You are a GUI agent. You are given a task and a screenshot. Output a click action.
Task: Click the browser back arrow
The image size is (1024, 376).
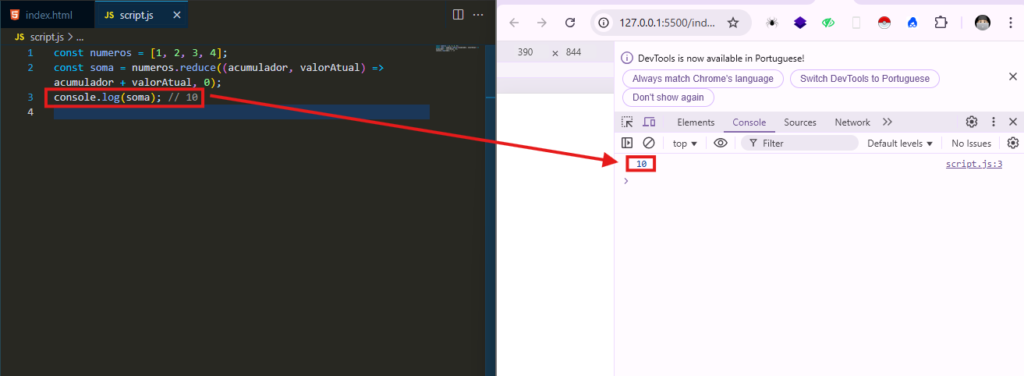coord(514,23)
